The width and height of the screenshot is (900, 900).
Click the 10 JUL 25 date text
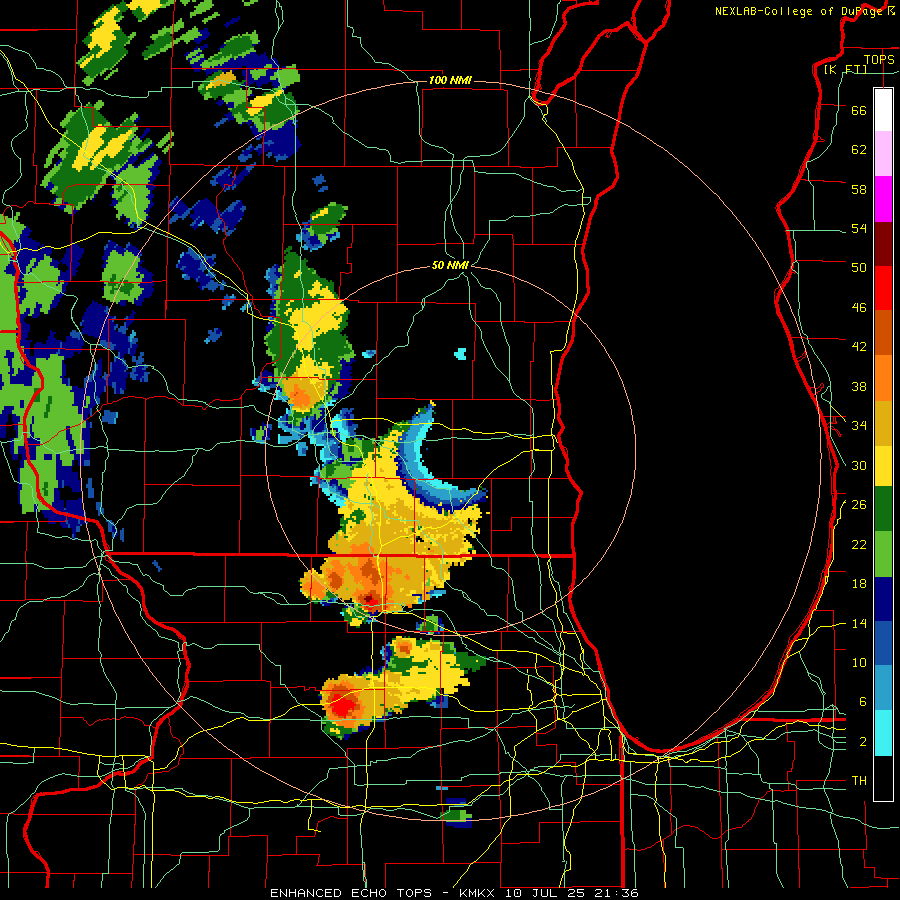click(546, 893)
